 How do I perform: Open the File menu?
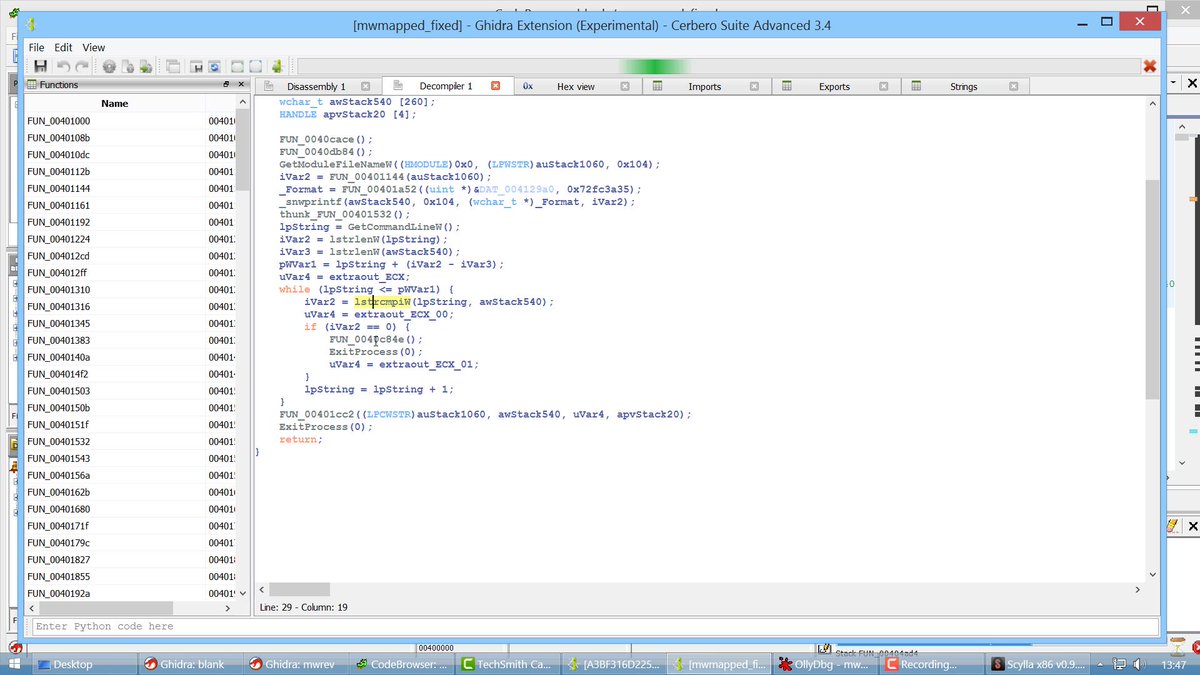point(36,47)
